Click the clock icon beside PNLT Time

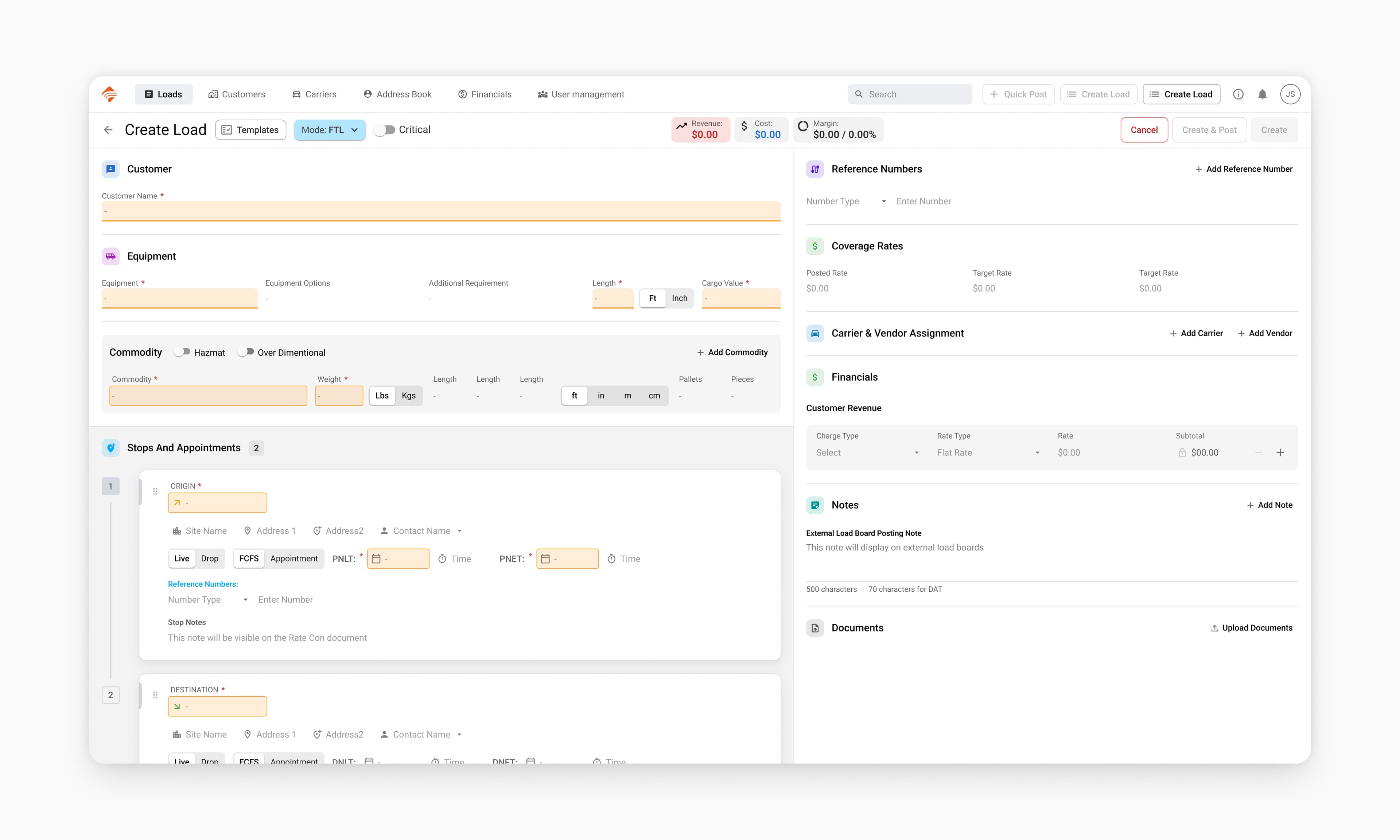(x=442, y=559)
